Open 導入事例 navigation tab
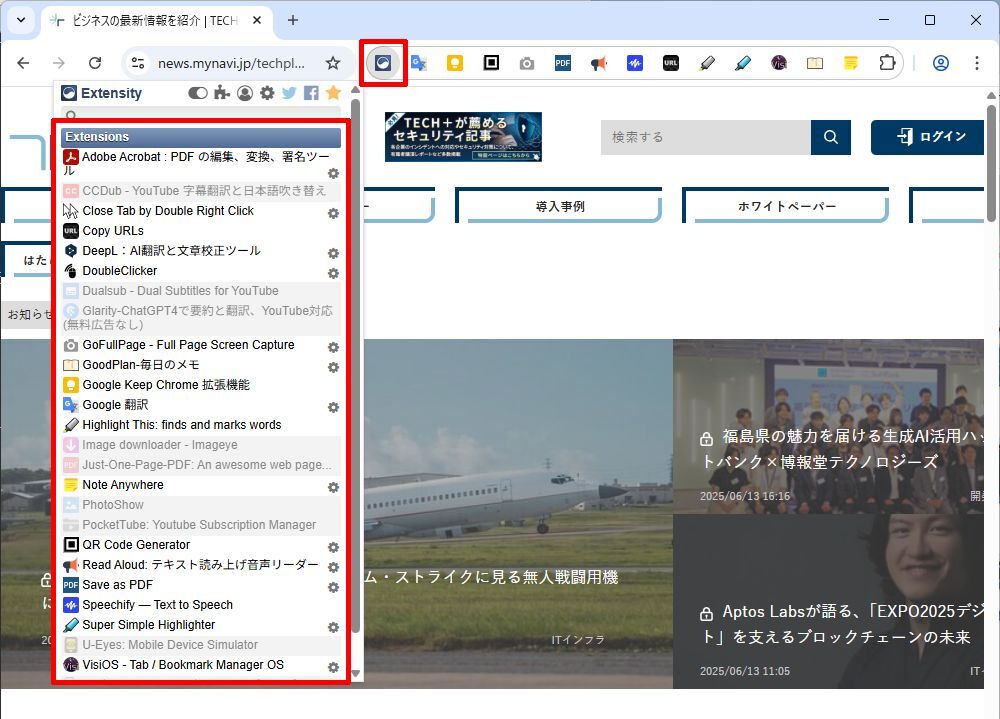The height and width of the screenshot is (719, 1000). 559,205
